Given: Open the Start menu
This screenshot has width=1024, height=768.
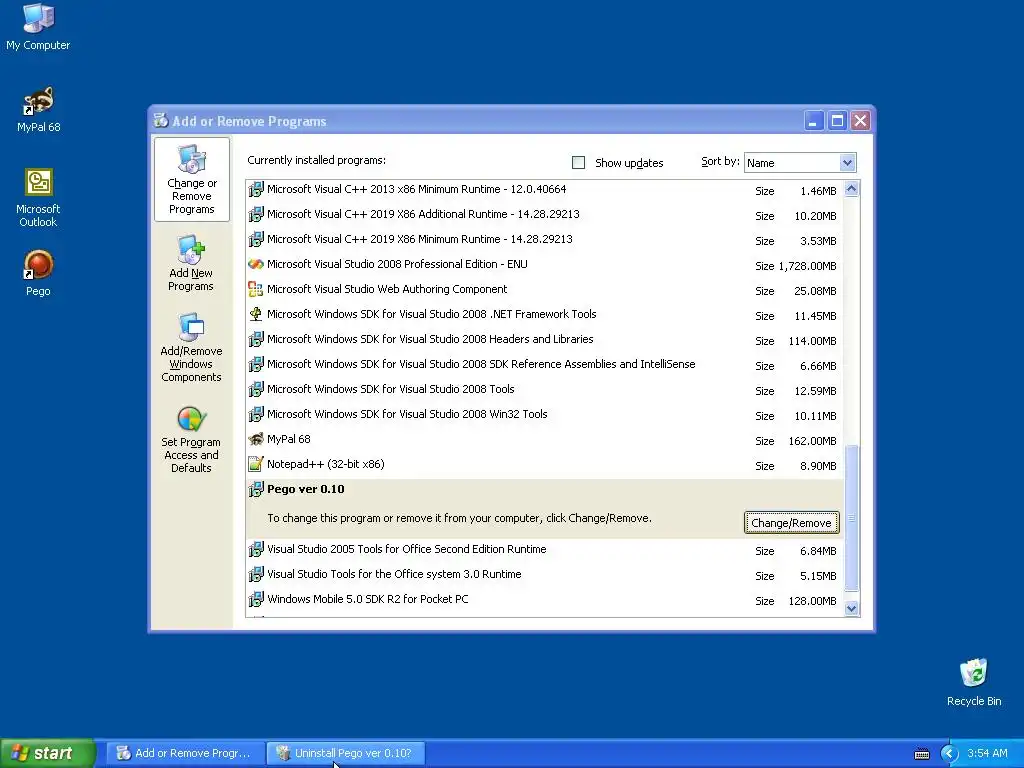Looking at the screenshot, I should tap(47, 754).
